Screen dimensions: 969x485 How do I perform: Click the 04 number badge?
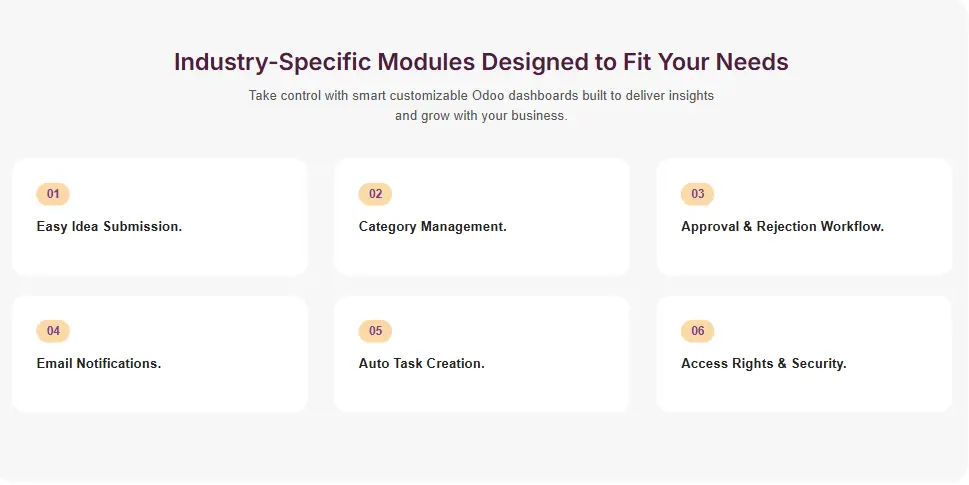click(53, 331)
